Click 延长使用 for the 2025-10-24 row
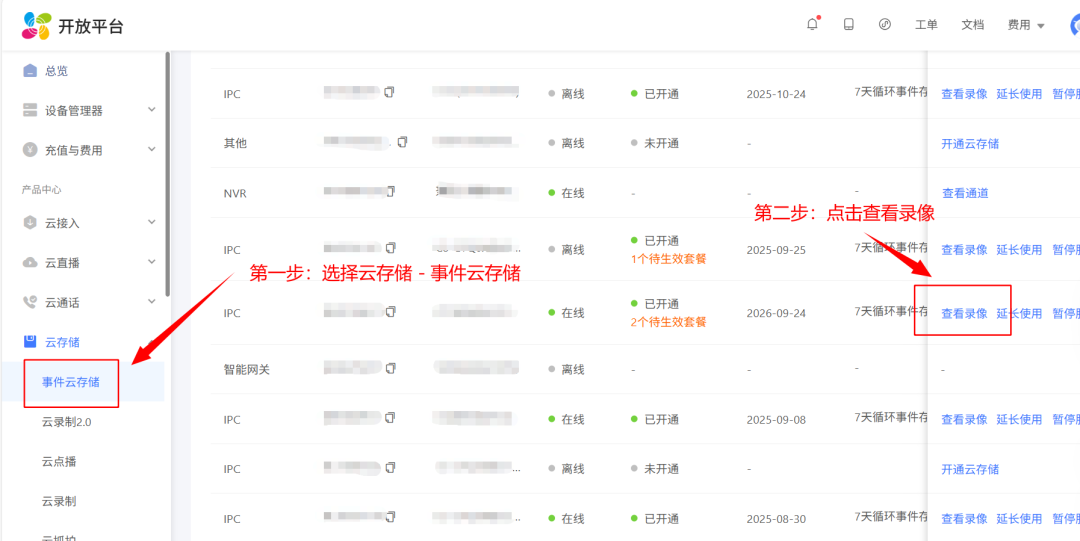Screen dimensions: 1080x541 coord(1019,94)
